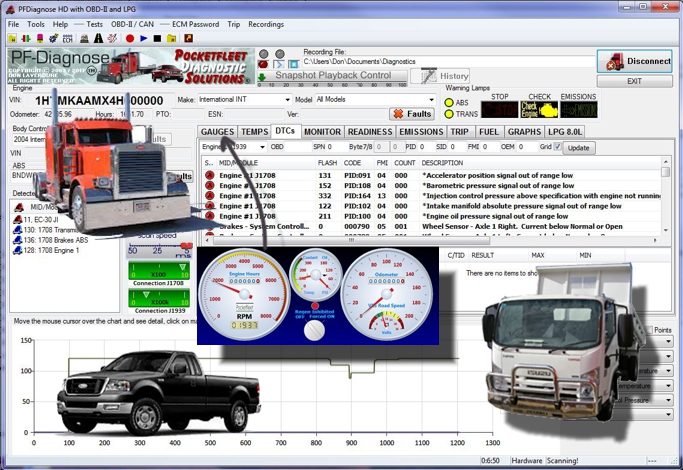Switch to the READINESS tab
The width and height of the screenshot is (683, 470).
coord(370,132)
